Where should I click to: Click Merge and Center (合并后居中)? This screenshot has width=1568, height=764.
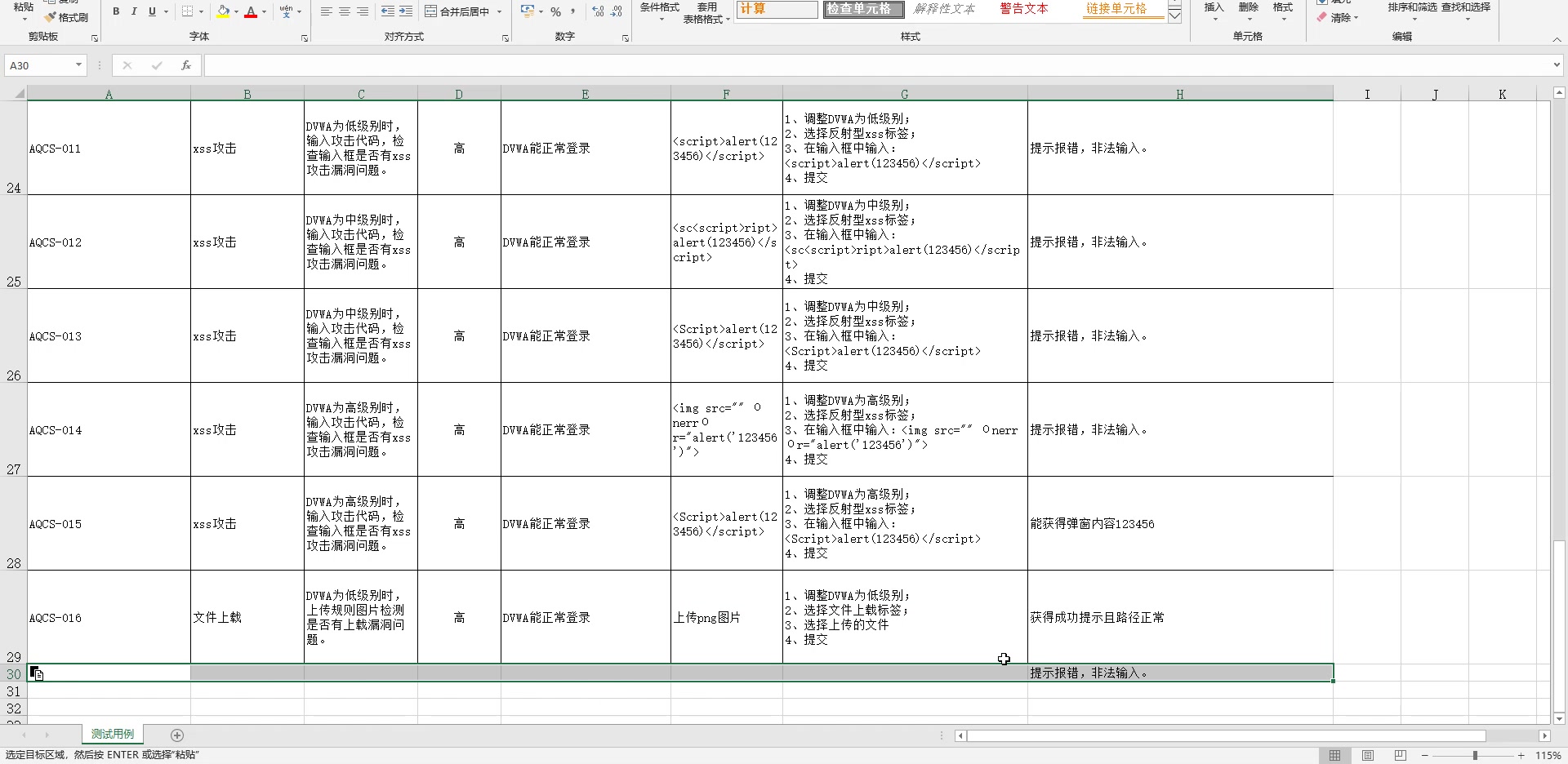pyautogui.click(x=457, y=11)
